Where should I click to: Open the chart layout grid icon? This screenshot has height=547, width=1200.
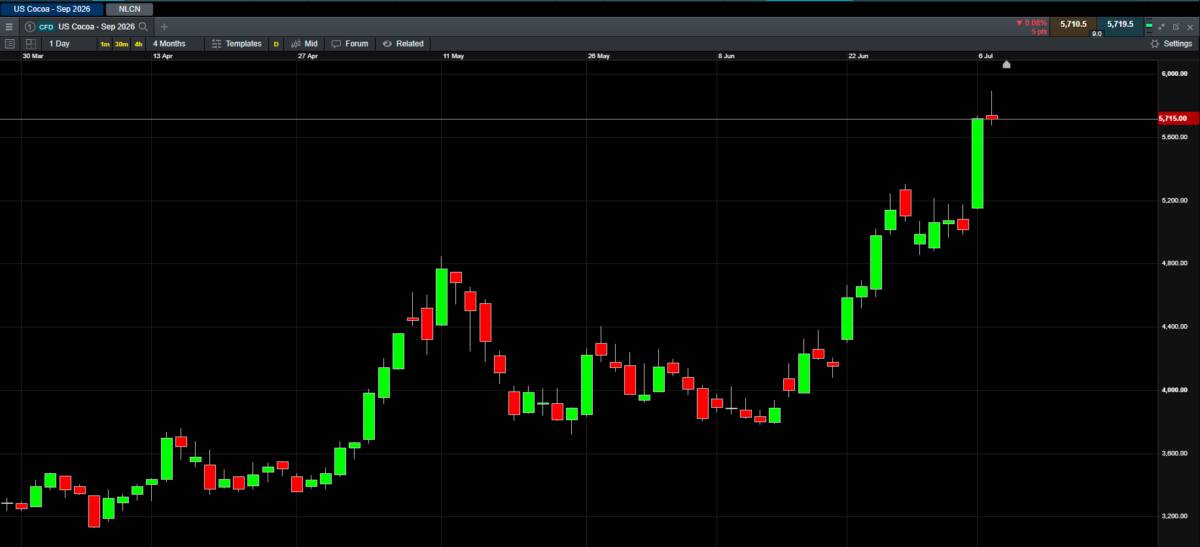(31, 44)
